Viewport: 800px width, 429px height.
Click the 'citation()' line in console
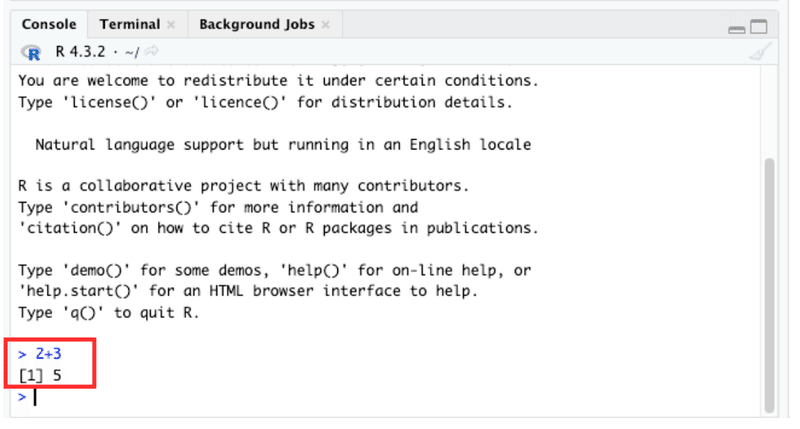(x=278, y=228)
